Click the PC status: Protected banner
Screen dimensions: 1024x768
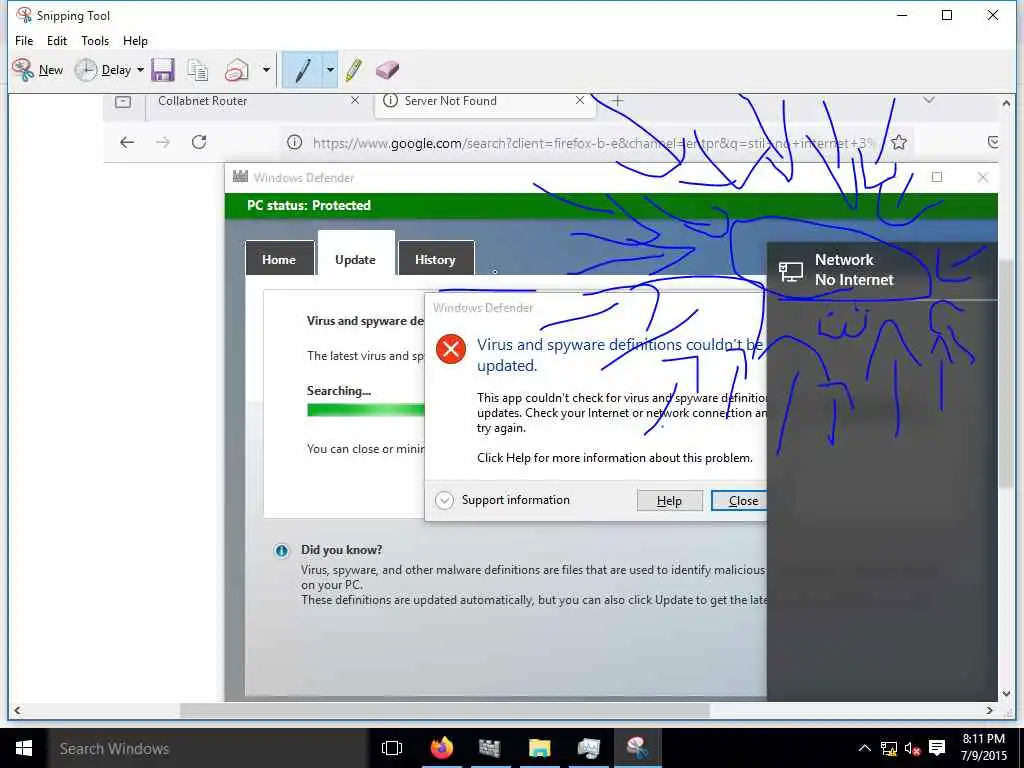pyautogui.click(x=611, y=206)
